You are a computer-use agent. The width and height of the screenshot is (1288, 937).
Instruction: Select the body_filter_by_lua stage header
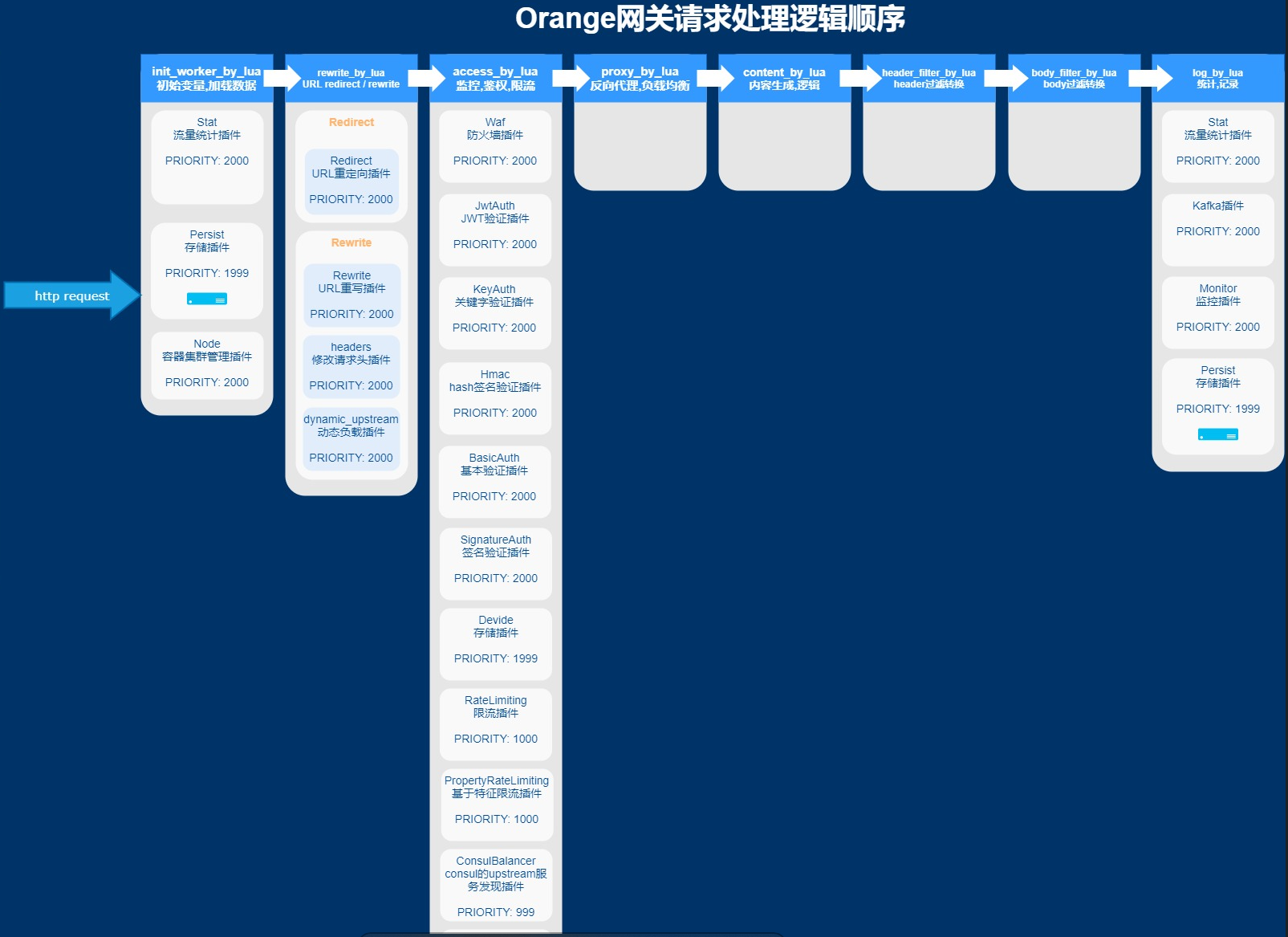[1074, 78]
